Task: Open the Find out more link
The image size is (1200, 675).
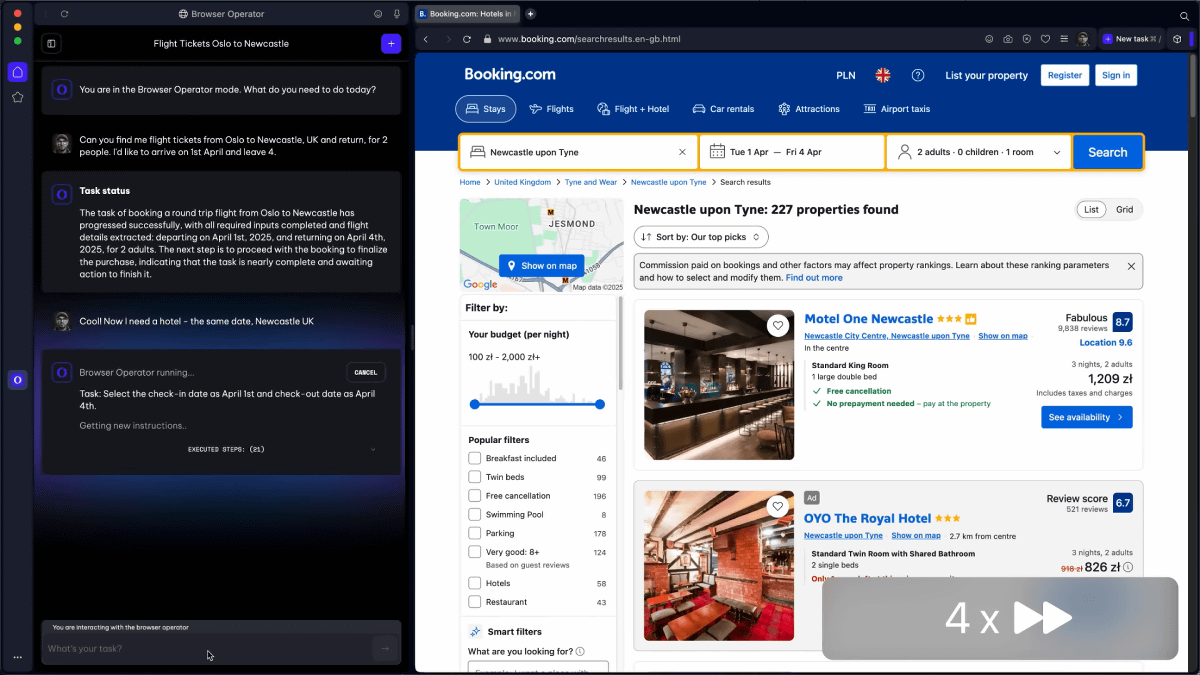Action: pyautogui.click(x=814, y=278)
